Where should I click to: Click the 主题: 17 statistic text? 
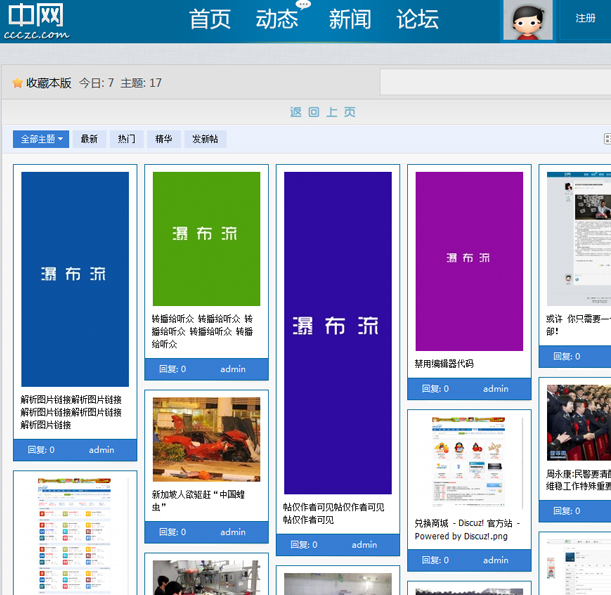tap(141, 83)
